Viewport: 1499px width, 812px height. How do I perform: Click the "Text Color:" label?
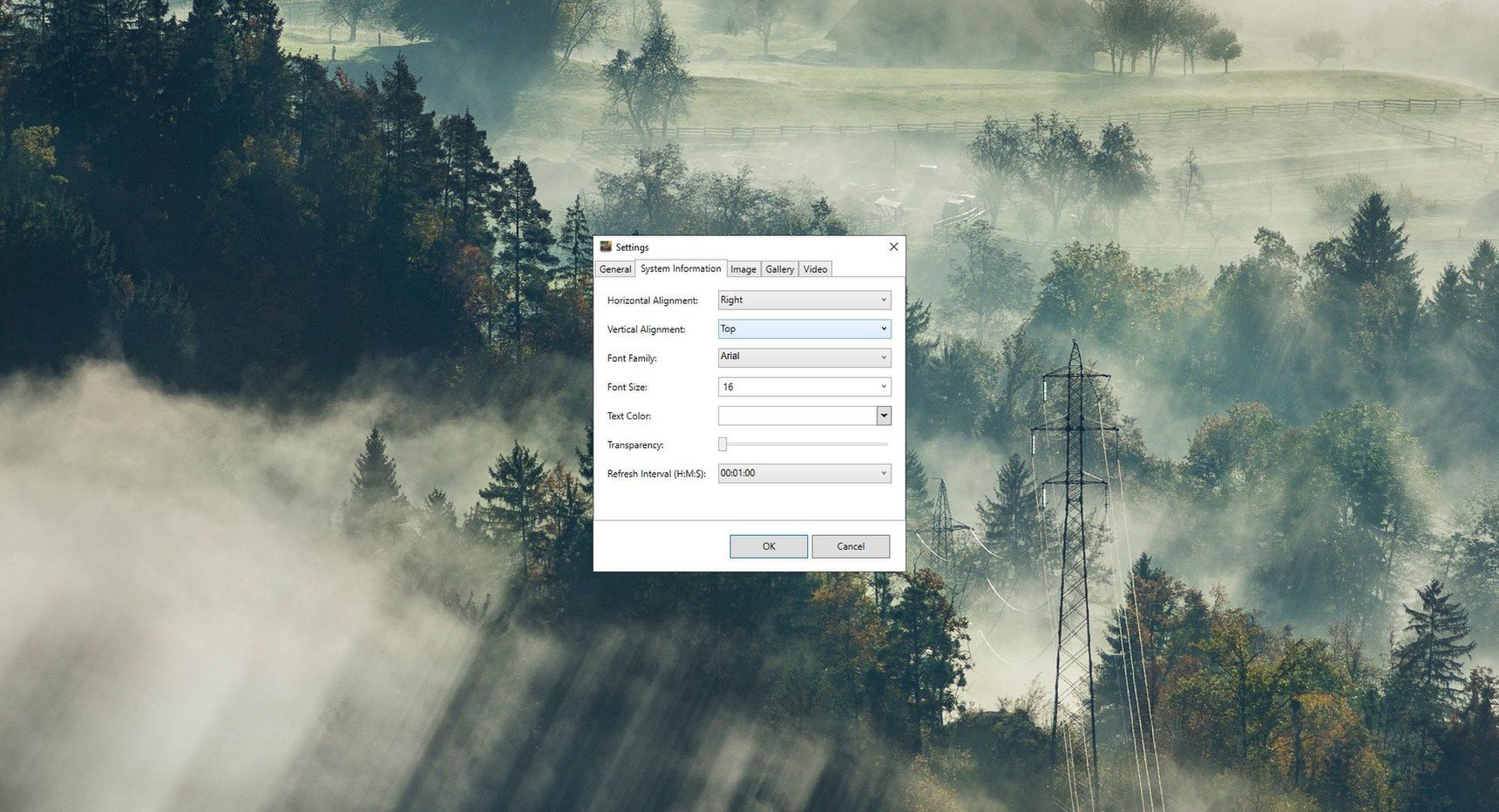coord(629,416)
